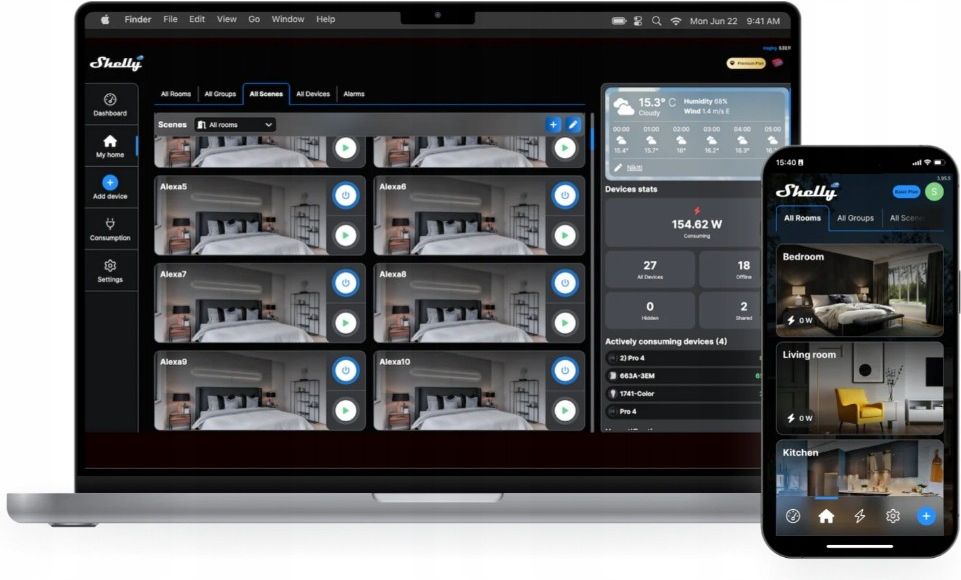The height and width of the screenshot is (580, 961).
Task: Open the Consumption plug icon
Action: click(110, 224)
